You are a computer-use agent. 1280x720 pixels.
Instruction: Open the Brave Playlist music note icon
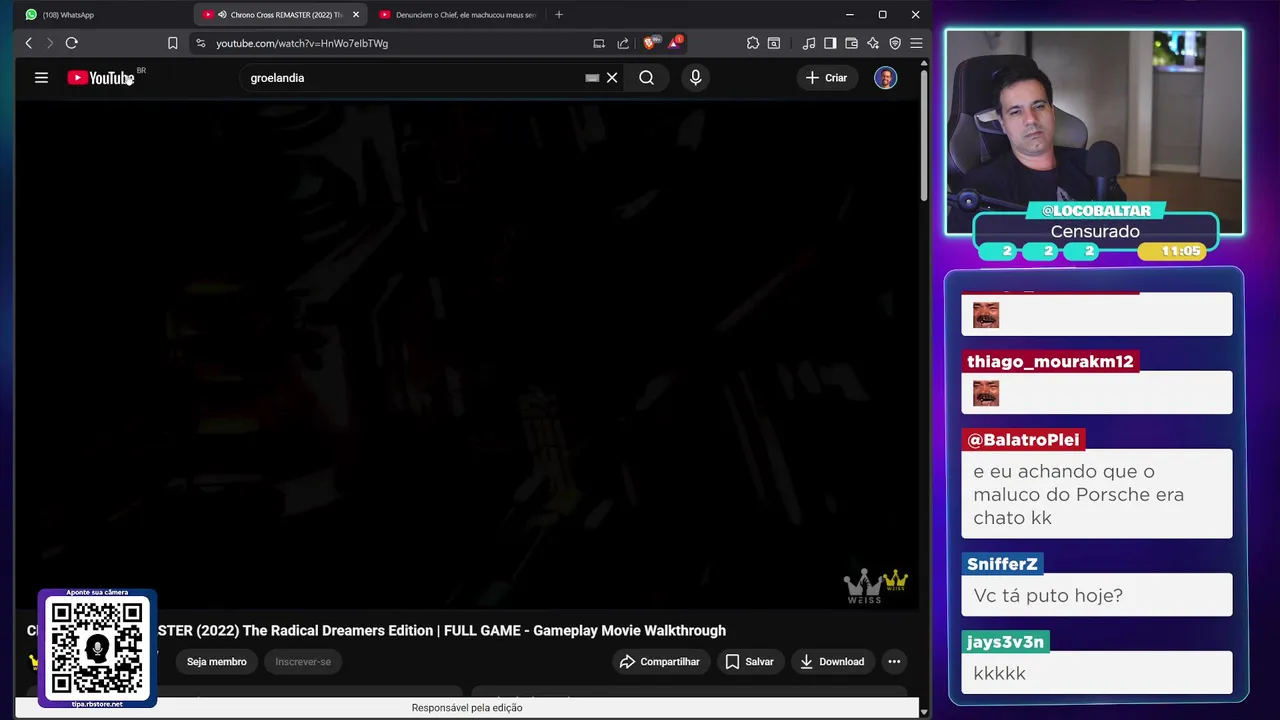[809, 43]
